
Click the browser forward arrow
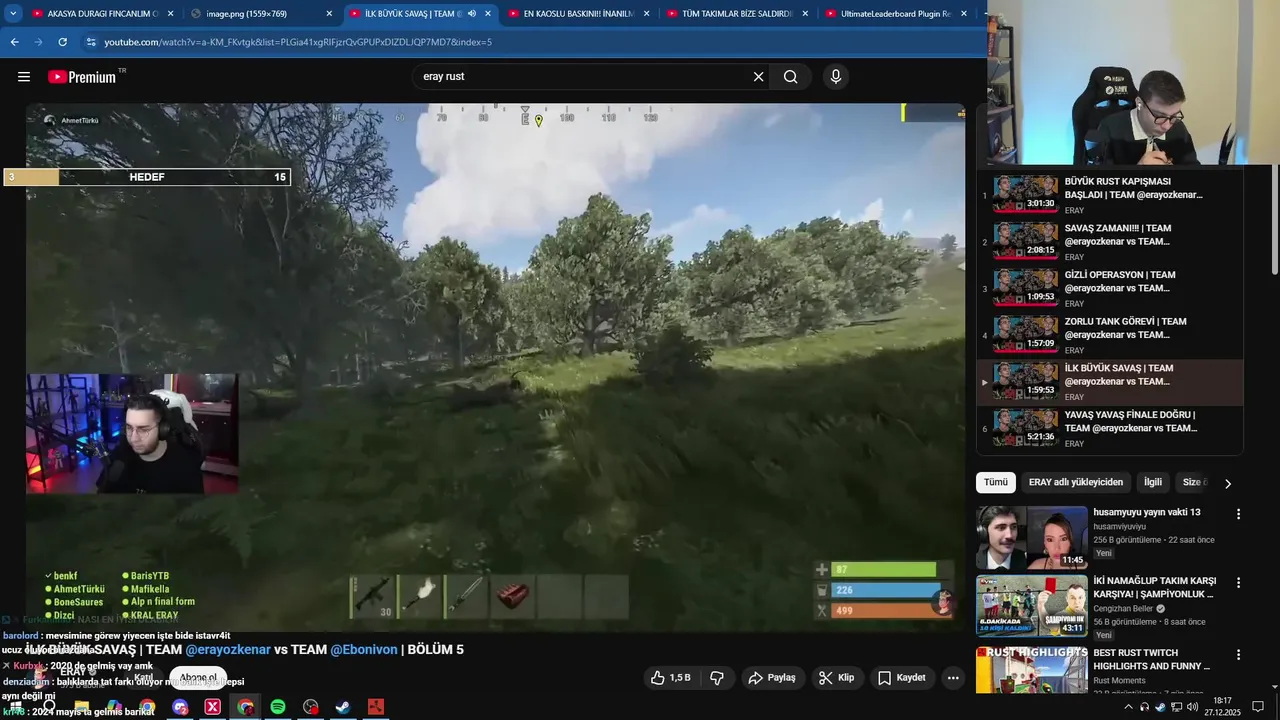tap(38, 42)
